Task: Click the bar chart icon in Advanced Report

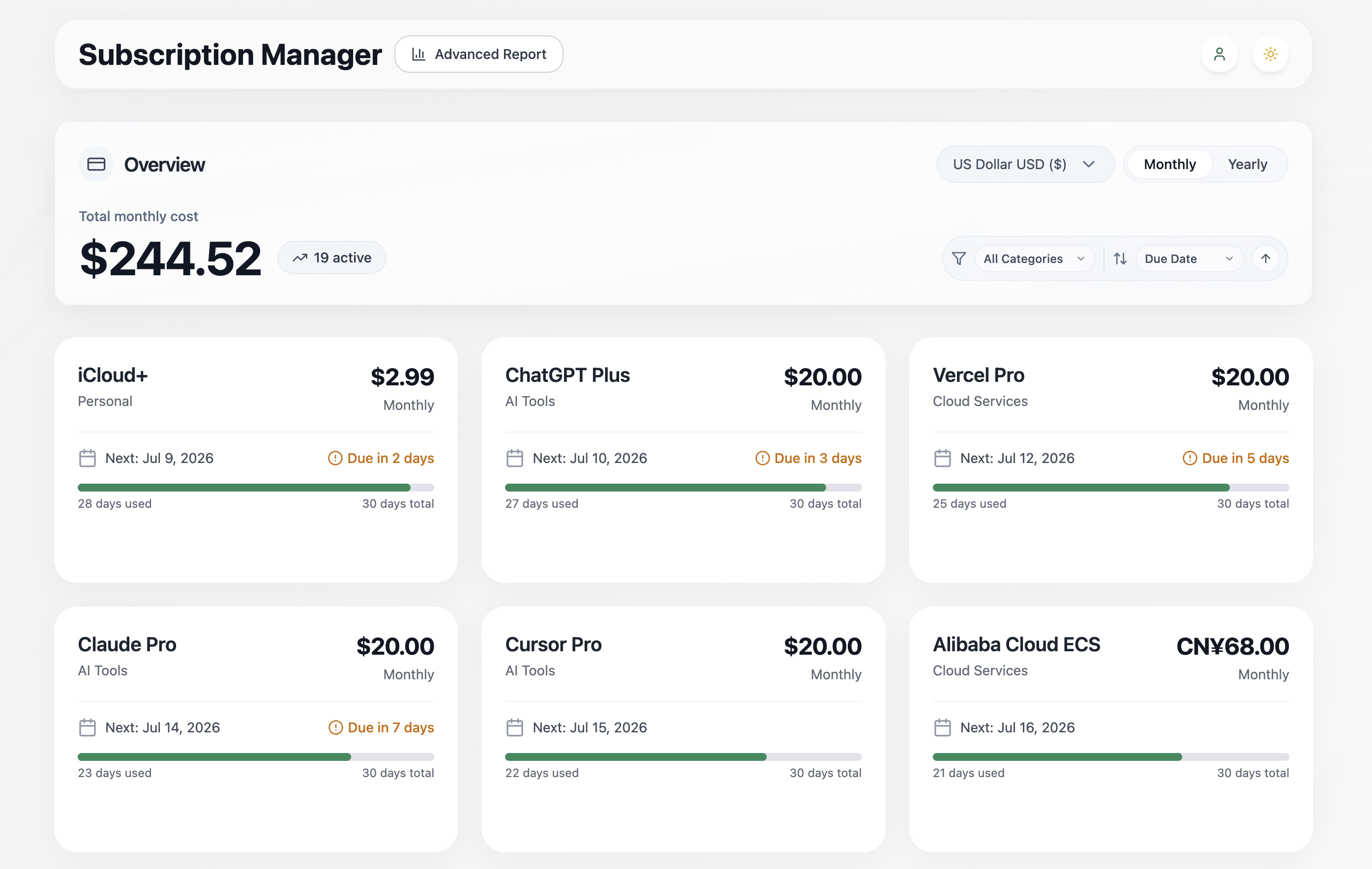Action: (x=419, y=54)
